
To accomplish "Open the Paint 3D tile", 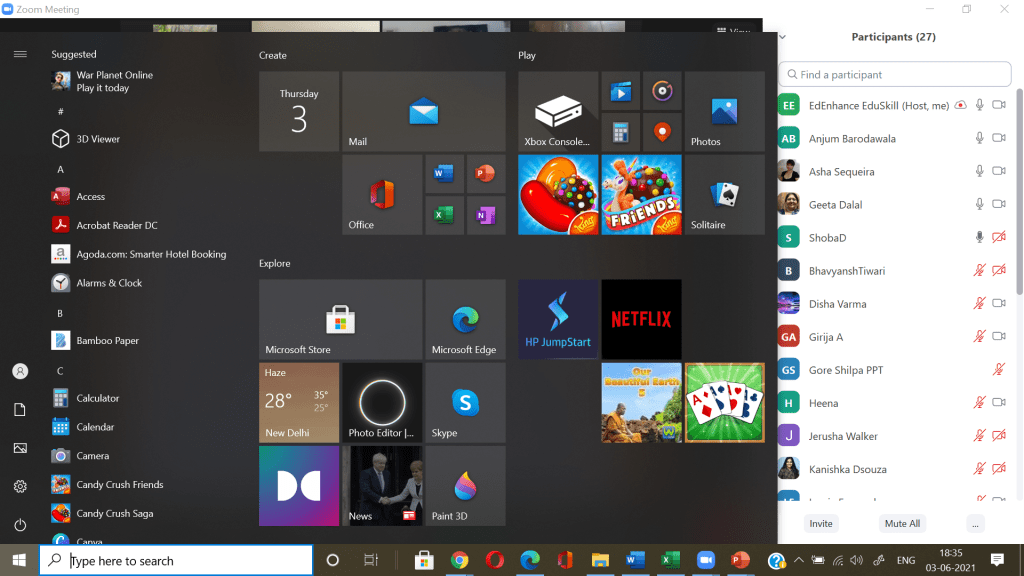I will [465, 485].
